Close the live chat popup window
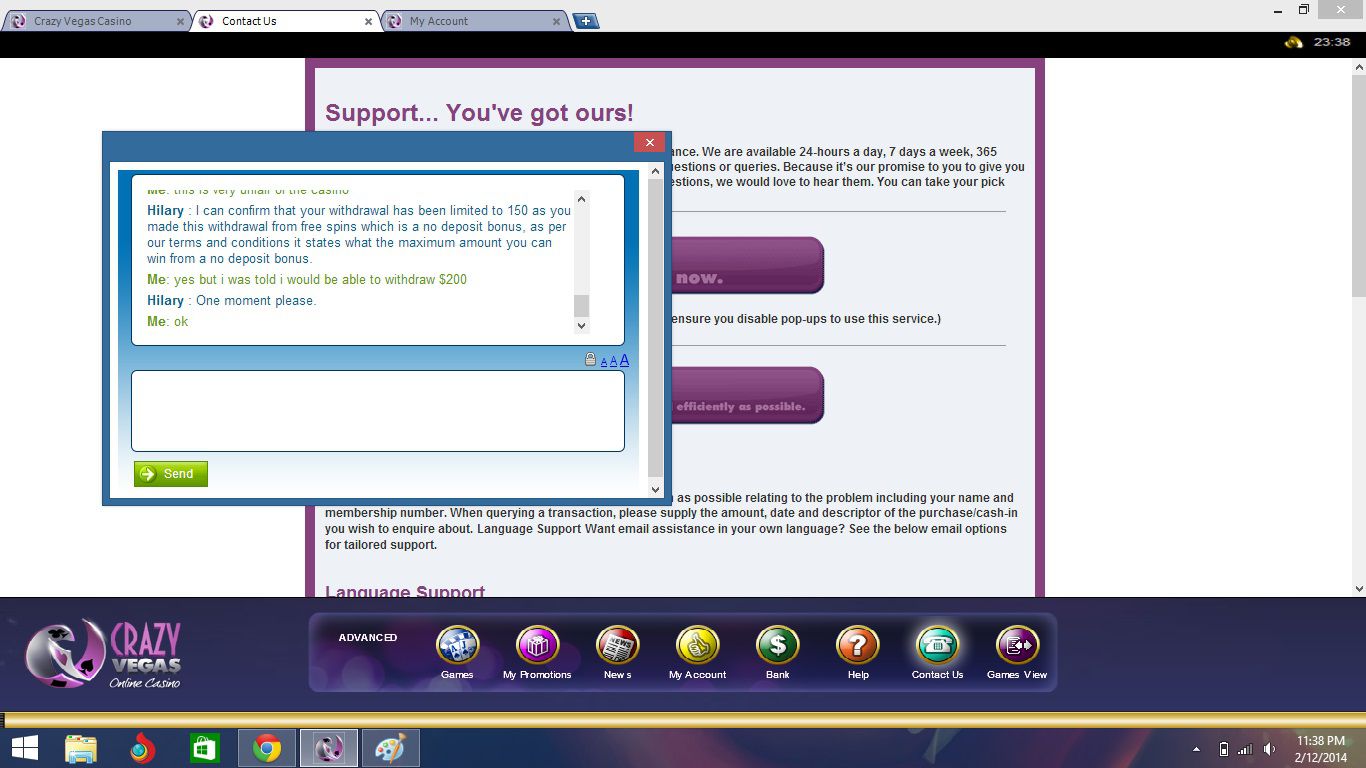 pos(649,142)
